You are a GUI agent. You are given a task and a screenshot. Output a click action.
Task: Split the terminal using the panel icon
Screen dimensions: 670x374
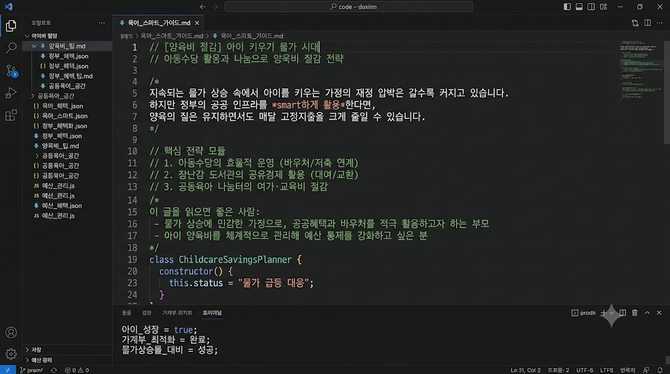(623, 313)
